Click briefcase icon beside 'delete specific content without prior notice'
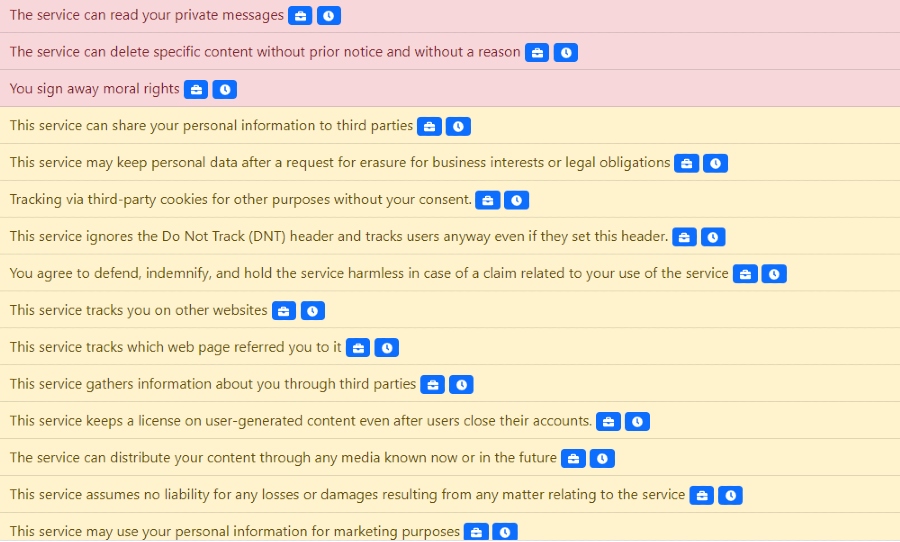This screenshot has width=900, height=542. 537,53
